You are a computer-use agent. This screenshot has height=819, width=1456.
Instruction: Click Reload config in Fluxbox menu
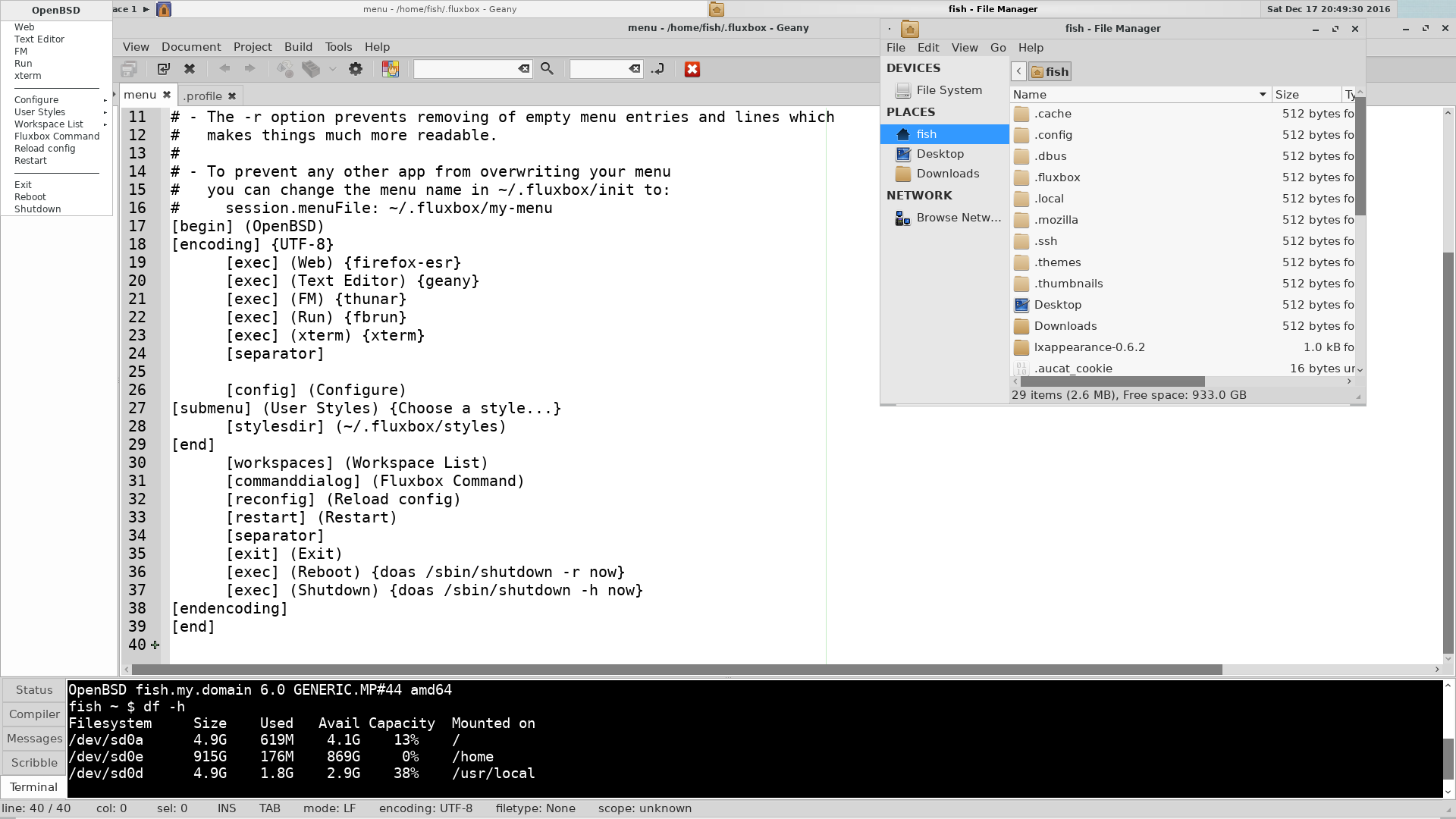tap(45, 149)
